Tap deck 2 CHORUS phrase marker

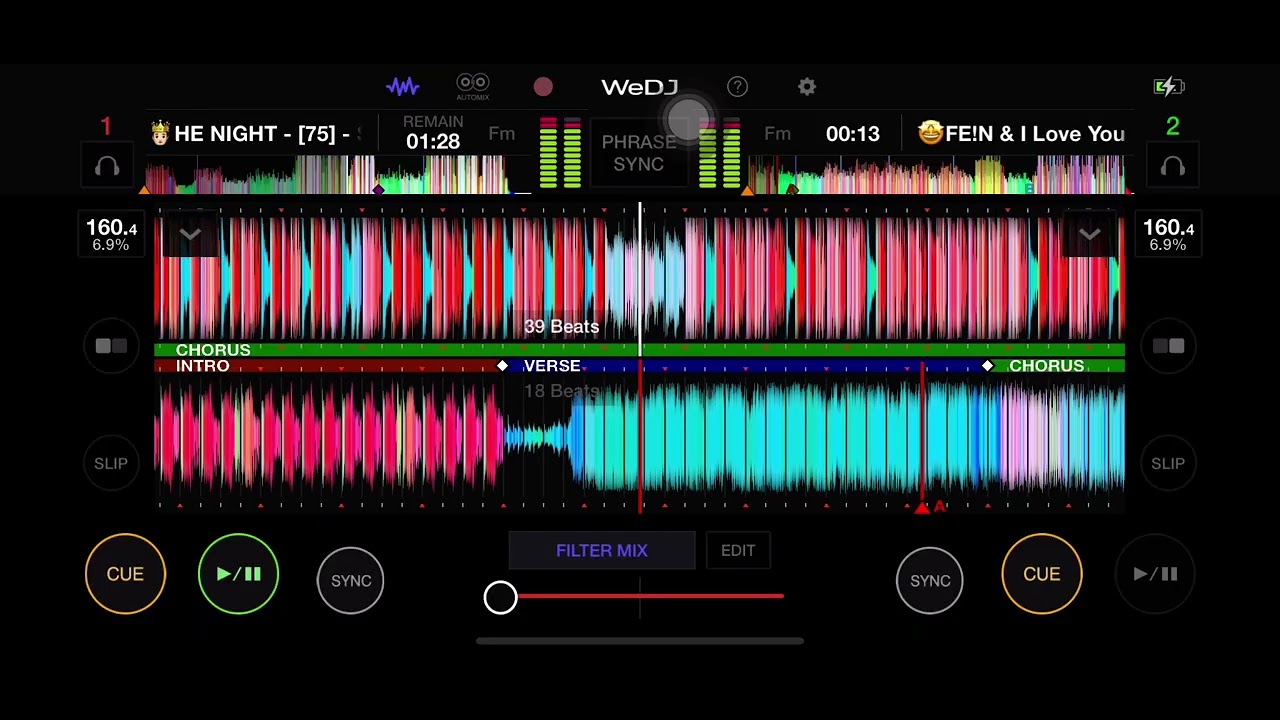(x=1046, y=366)
